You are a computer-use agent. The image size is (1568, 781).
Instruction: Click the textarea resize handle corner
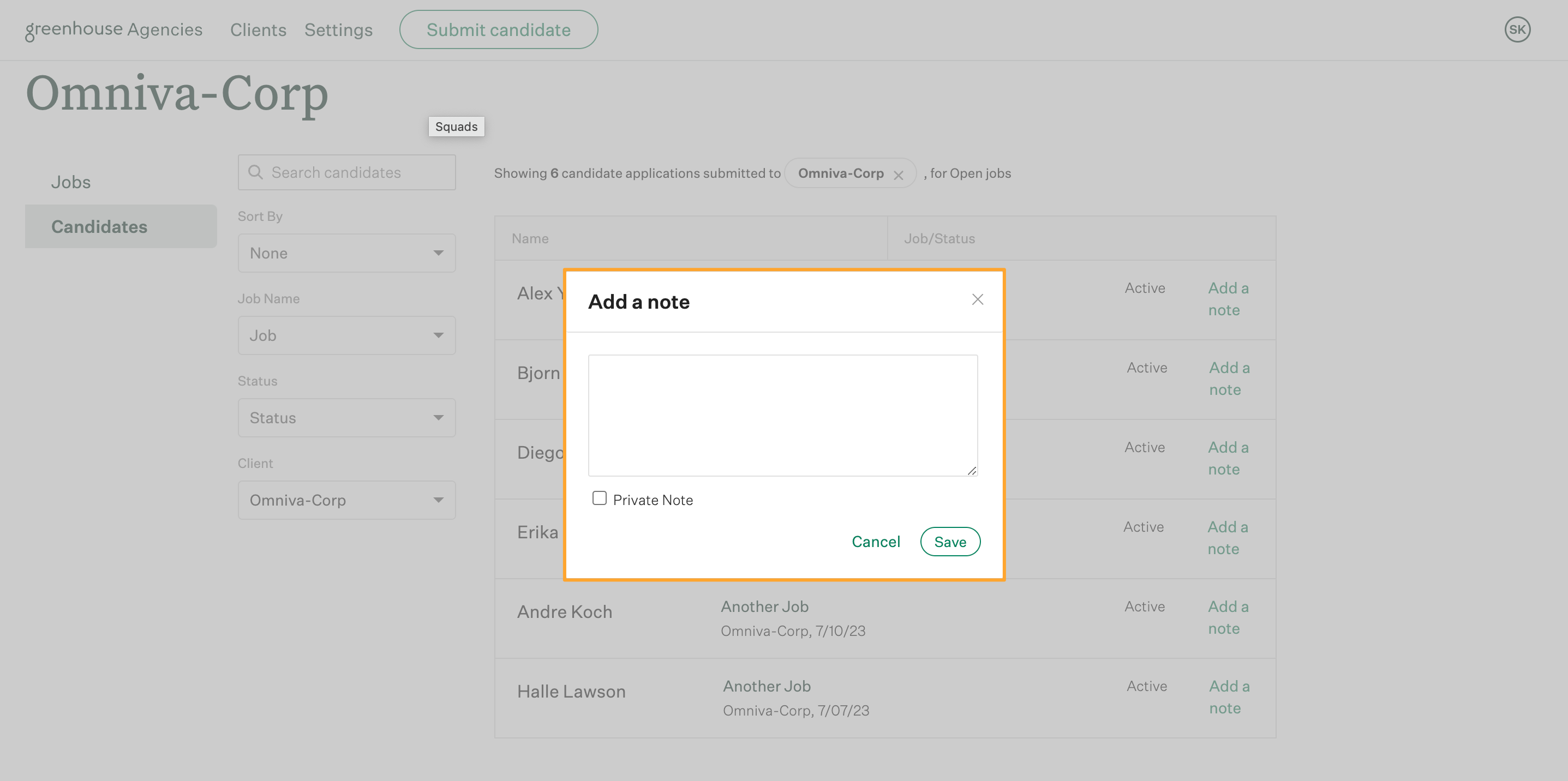coord(972,470)
